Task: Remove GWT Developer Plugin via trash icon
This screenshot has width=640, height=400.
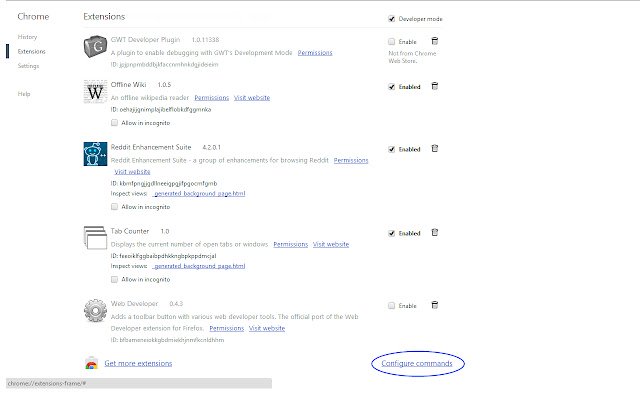Action: (x=435, y=41)
